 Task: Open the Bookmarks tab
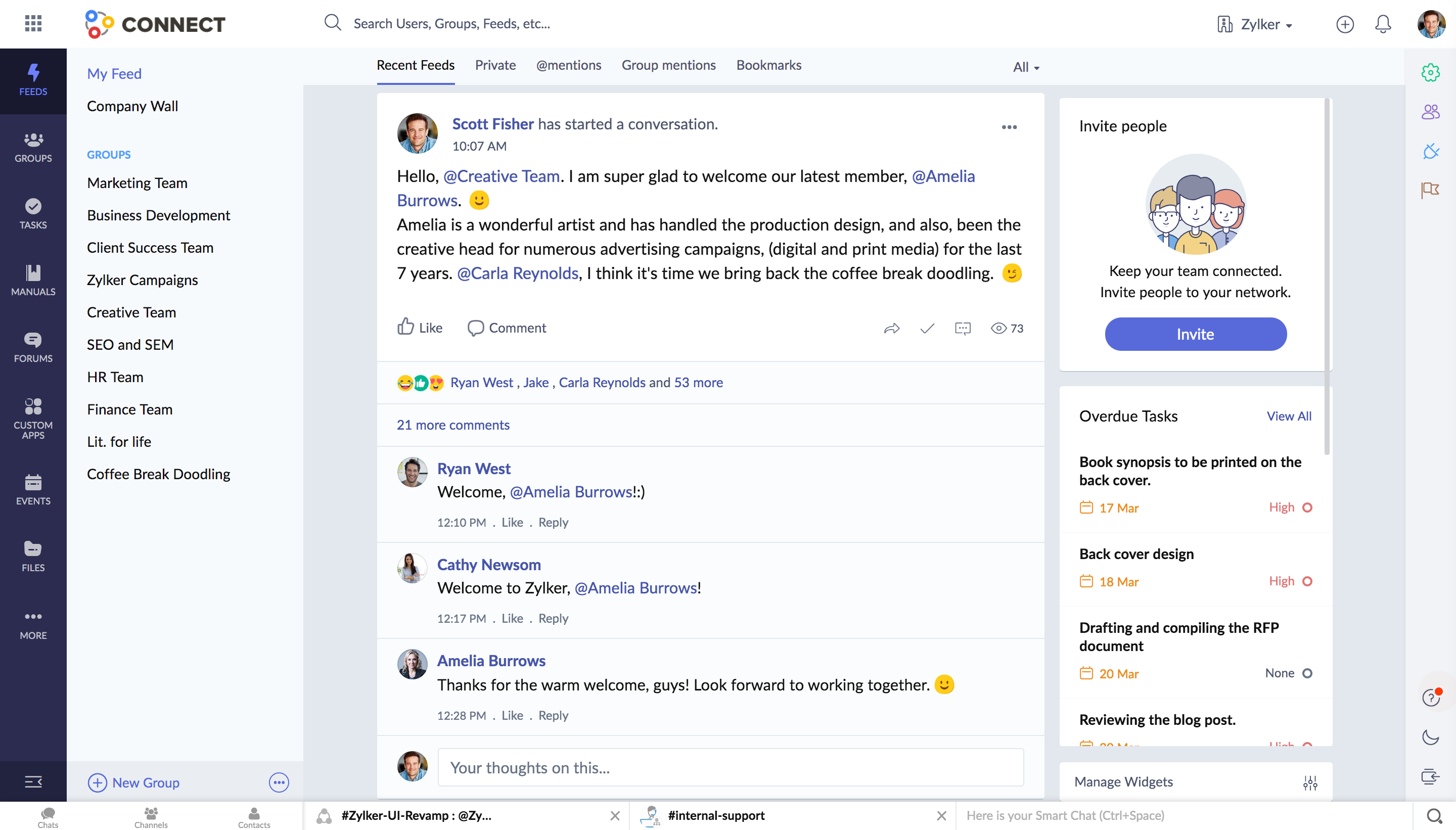(x=768, y=65)
